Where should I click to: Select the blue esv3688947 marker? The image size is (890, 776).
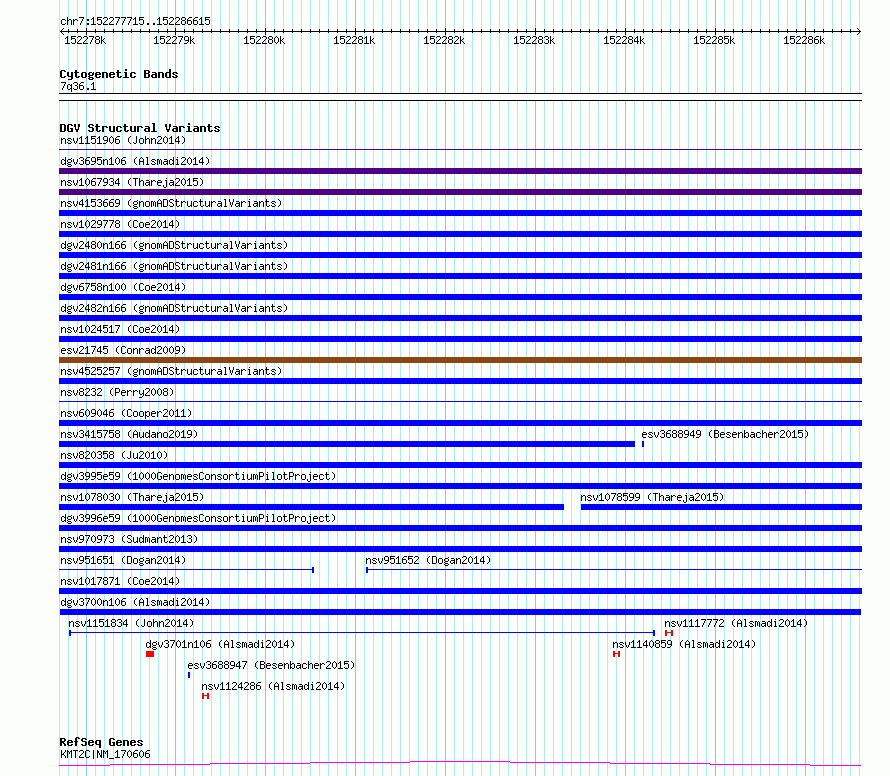pyautogui.click(x=189, y=675)
